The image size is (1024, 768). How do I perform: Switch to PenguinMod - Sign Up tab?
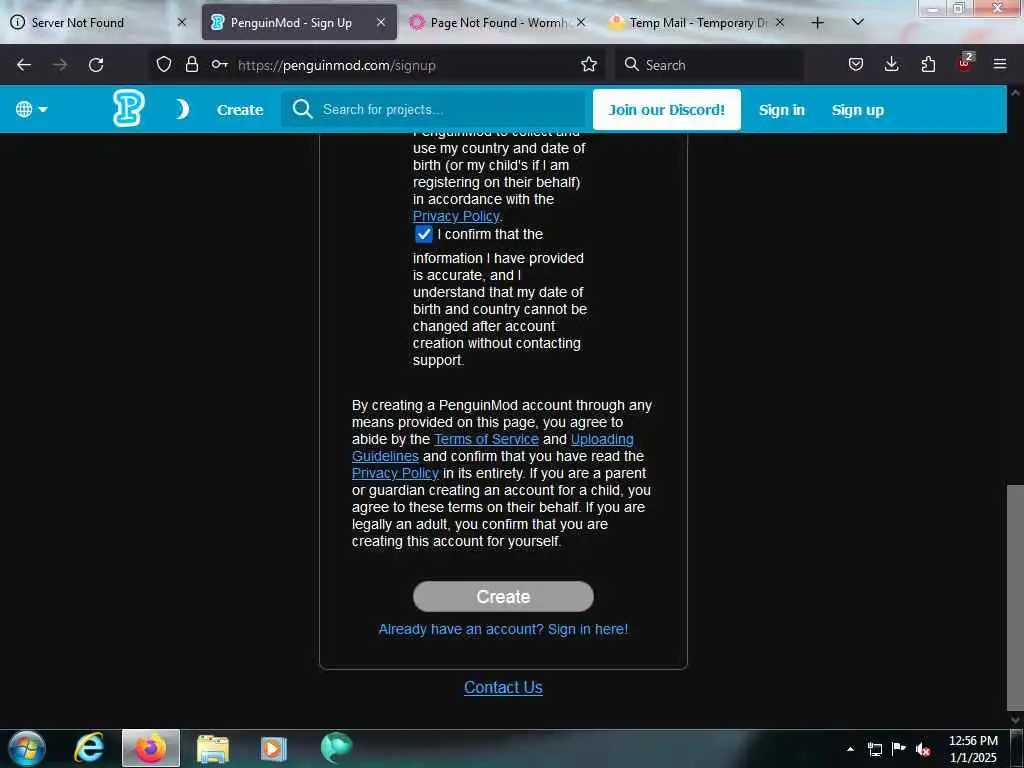tap(299, 22)
